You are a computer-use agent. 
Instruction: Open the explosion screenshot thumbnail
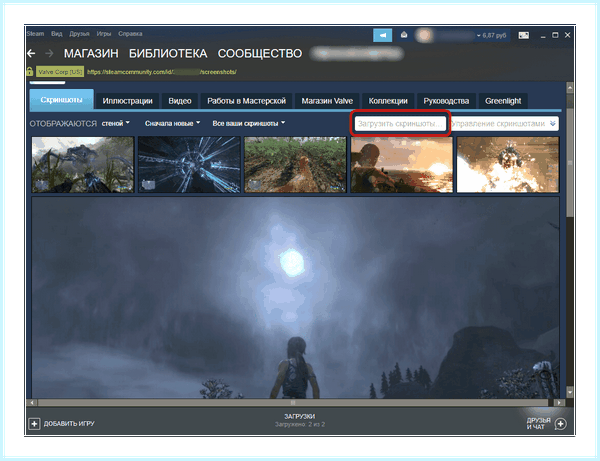(x=508, y=165)
